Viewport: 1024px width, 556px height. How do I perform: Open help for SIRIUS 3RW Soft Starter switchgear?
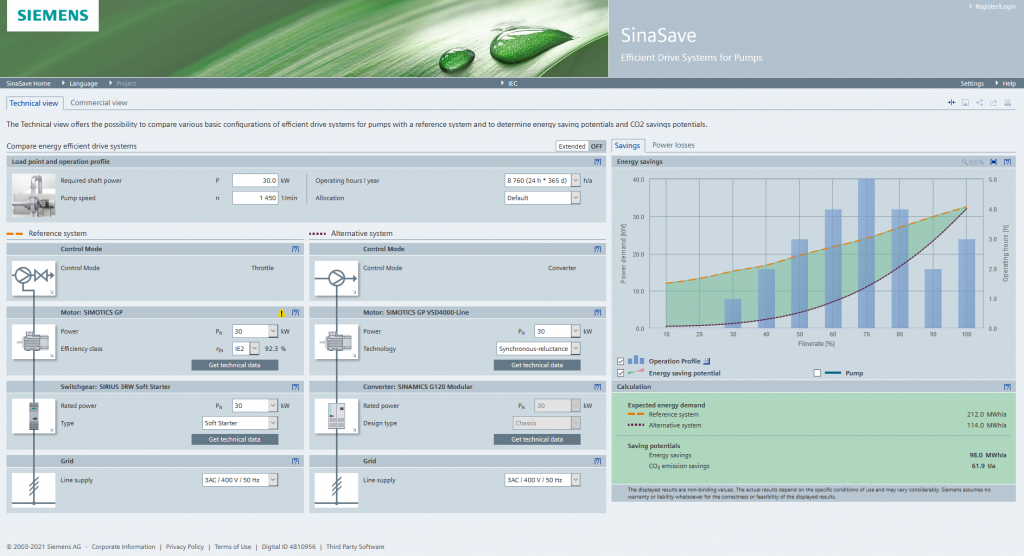pyautogui.click(x=295, y=387)
